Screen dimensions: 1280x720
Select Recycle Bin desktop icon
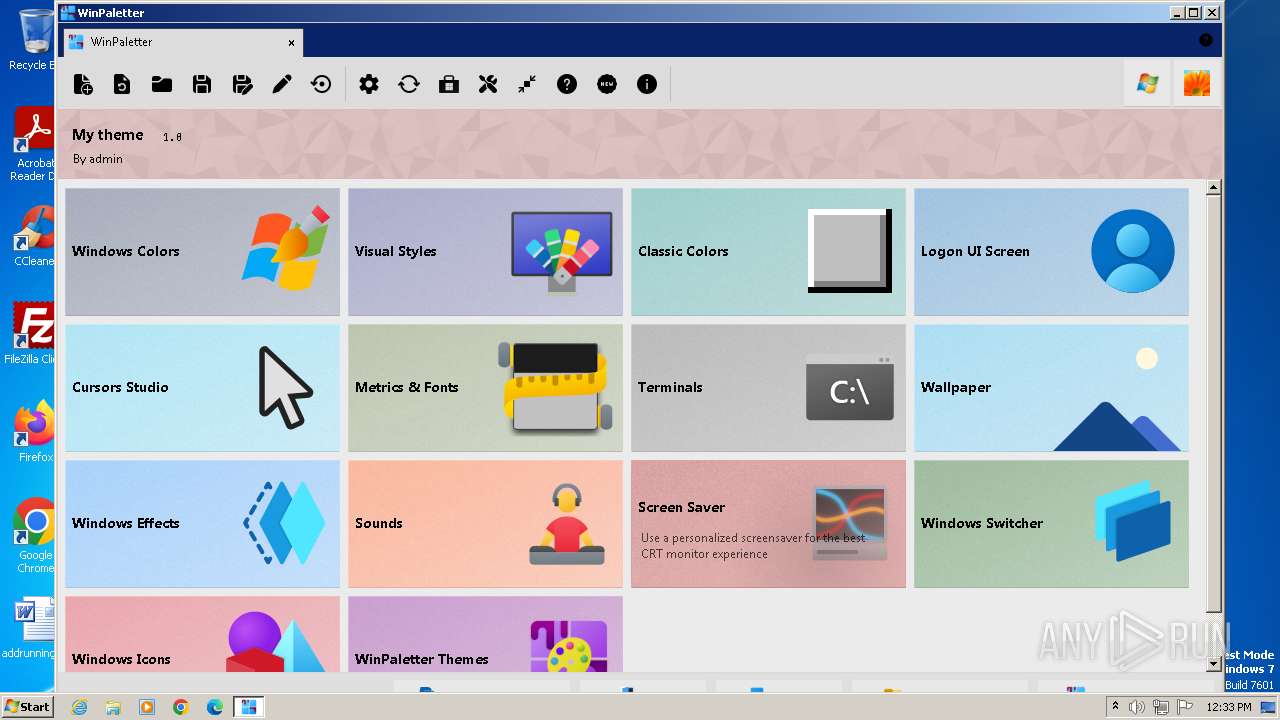click(x=33, y=40)
